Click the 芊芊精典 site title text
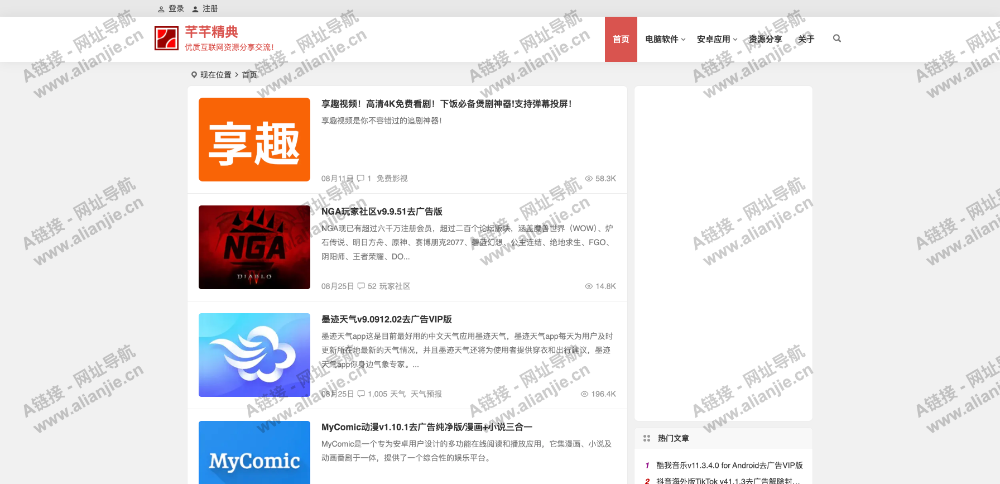This screenshot has width=1000, height=484. coord(211,32)
